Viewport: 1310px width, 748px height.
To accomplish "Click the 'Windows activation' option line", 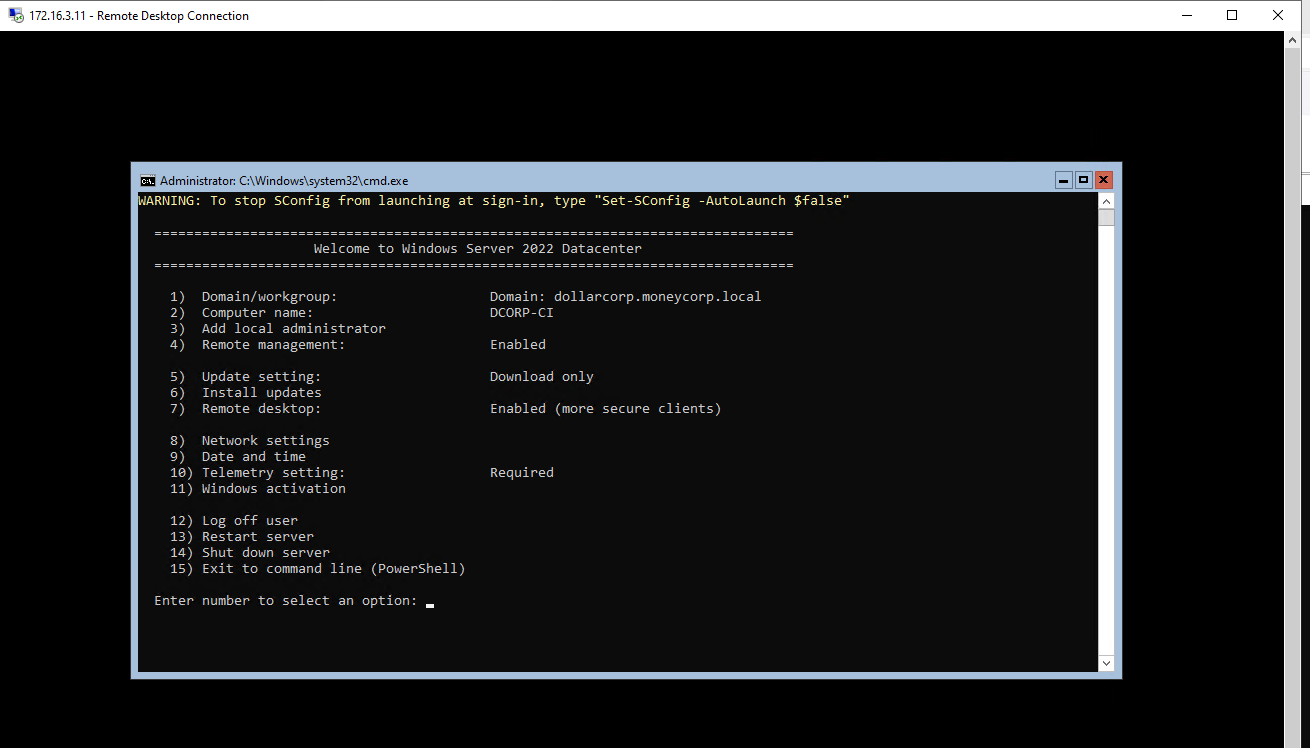I will coord(273,489).
